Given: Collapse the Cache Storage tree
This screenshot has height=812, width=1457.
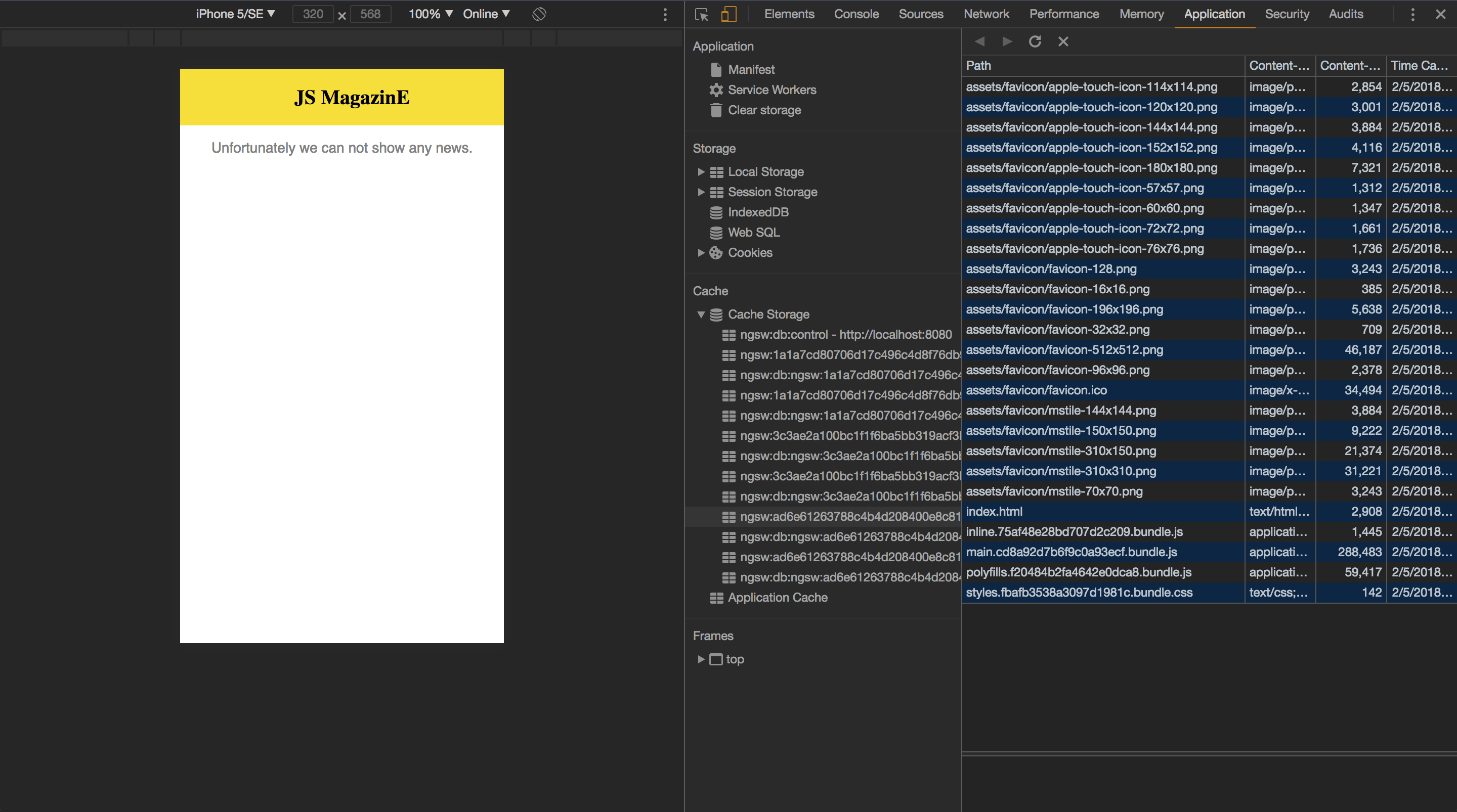Looking at the screenshot, I should point(701,314).
